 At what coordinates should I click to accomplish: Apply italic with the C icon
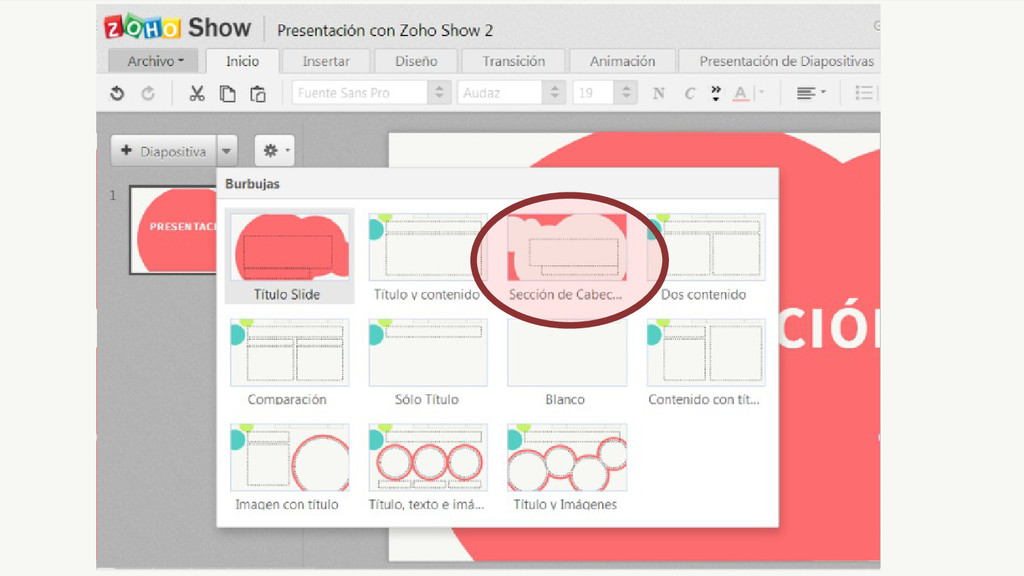pos(689,93)
